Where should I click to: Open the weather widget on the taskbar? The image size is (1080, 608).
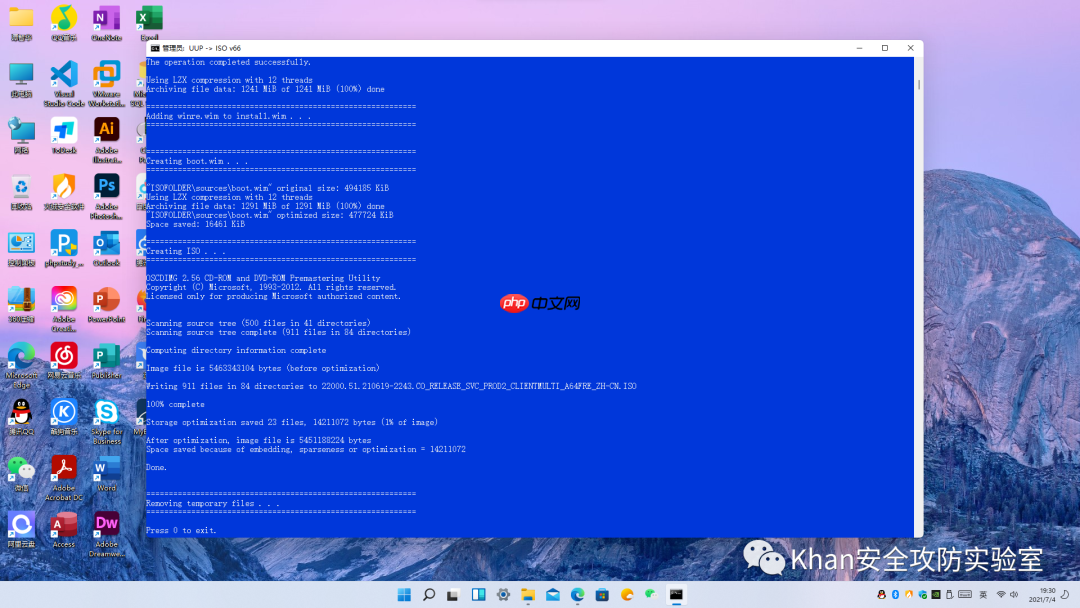pyautogui.click(x=628, y=593)
